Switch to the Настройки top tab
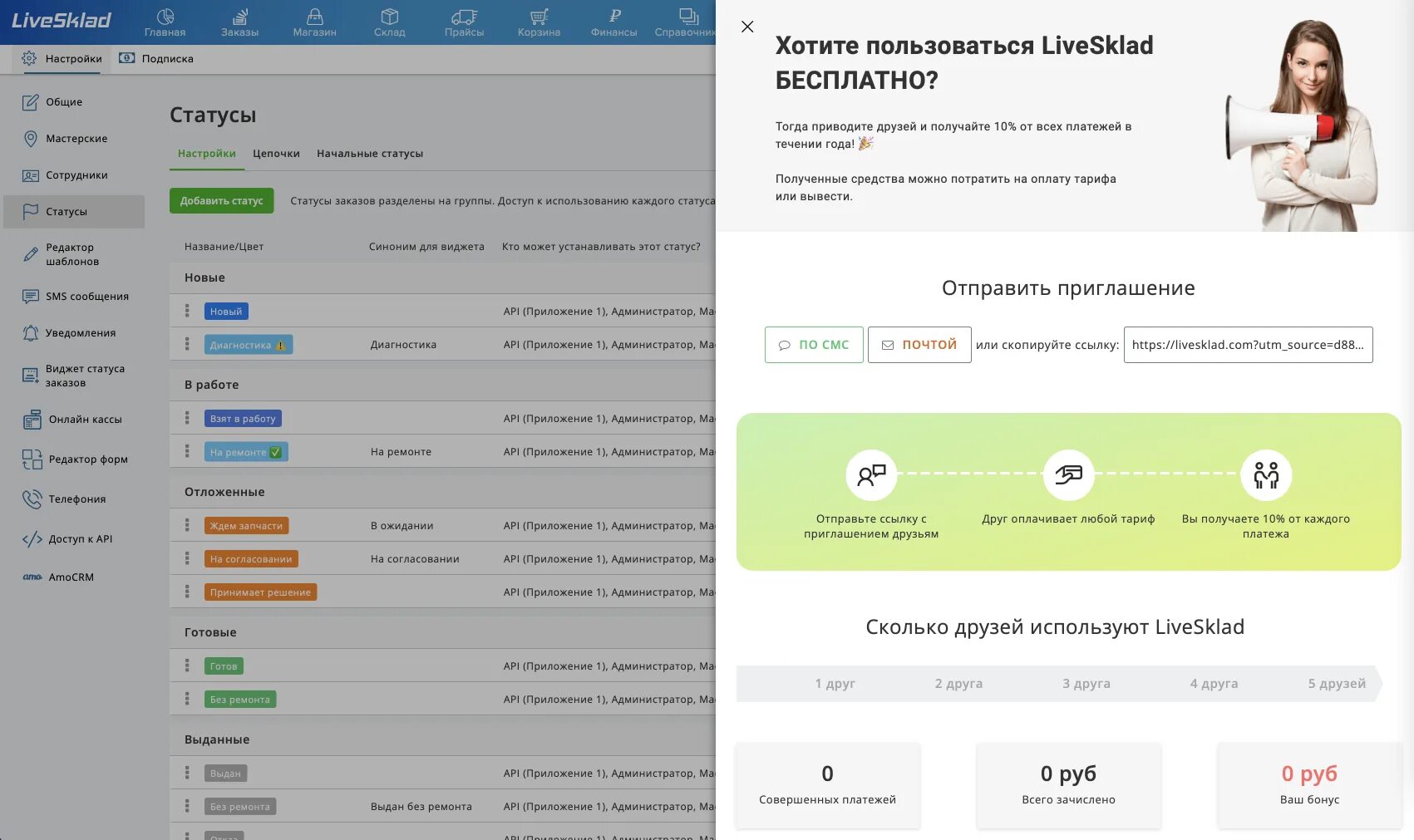This screenshot has height=840, width=1414. tap(62, 59)
